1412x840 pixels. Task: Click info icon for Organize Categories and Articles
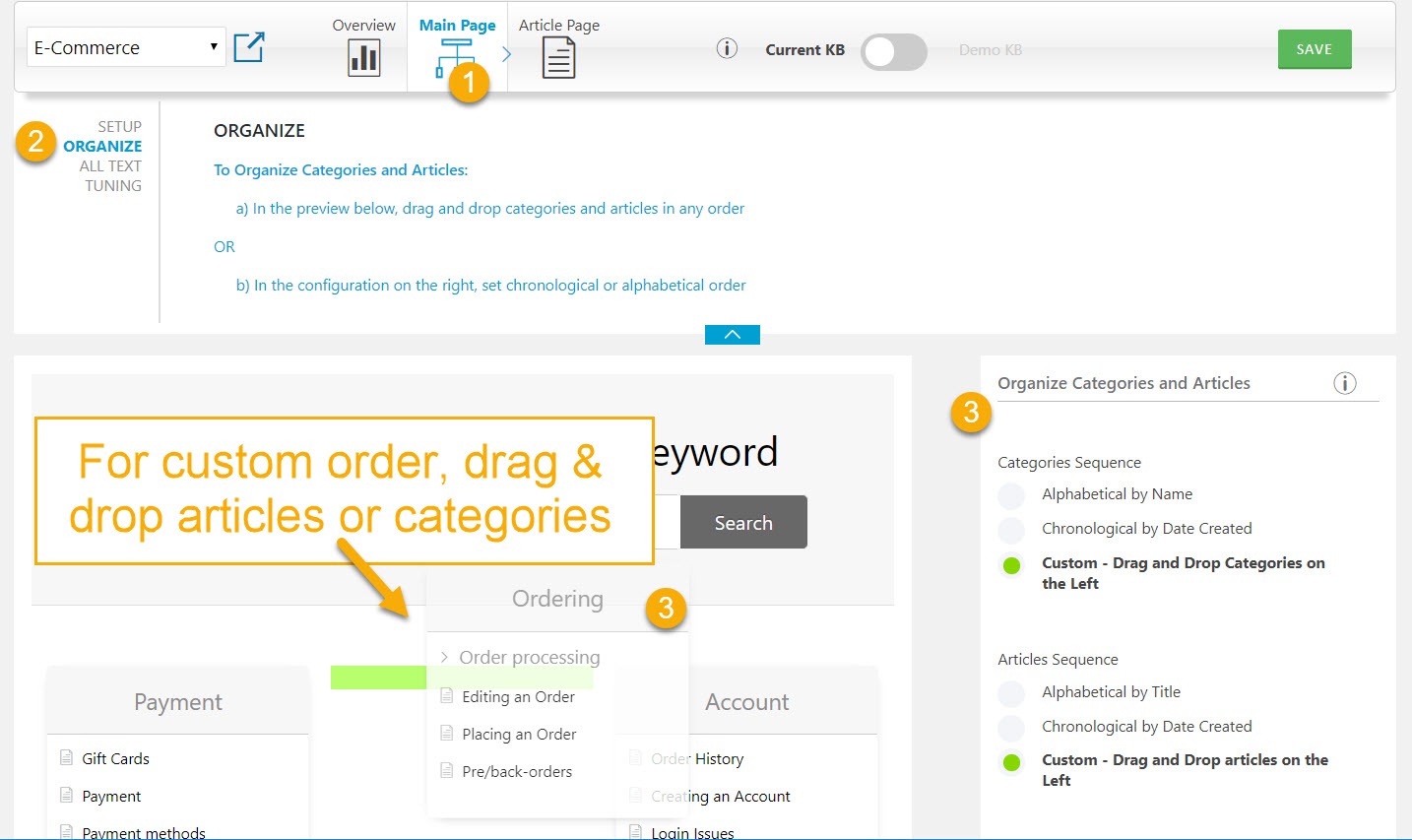pos(1344,383)
